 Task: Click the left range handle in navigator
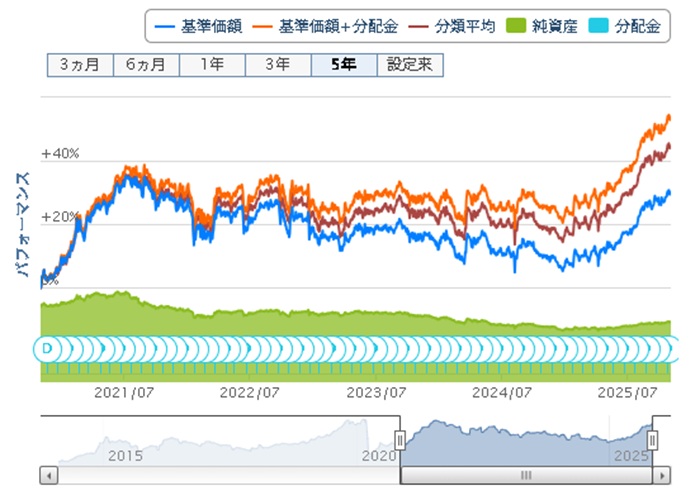pos(400,440)
